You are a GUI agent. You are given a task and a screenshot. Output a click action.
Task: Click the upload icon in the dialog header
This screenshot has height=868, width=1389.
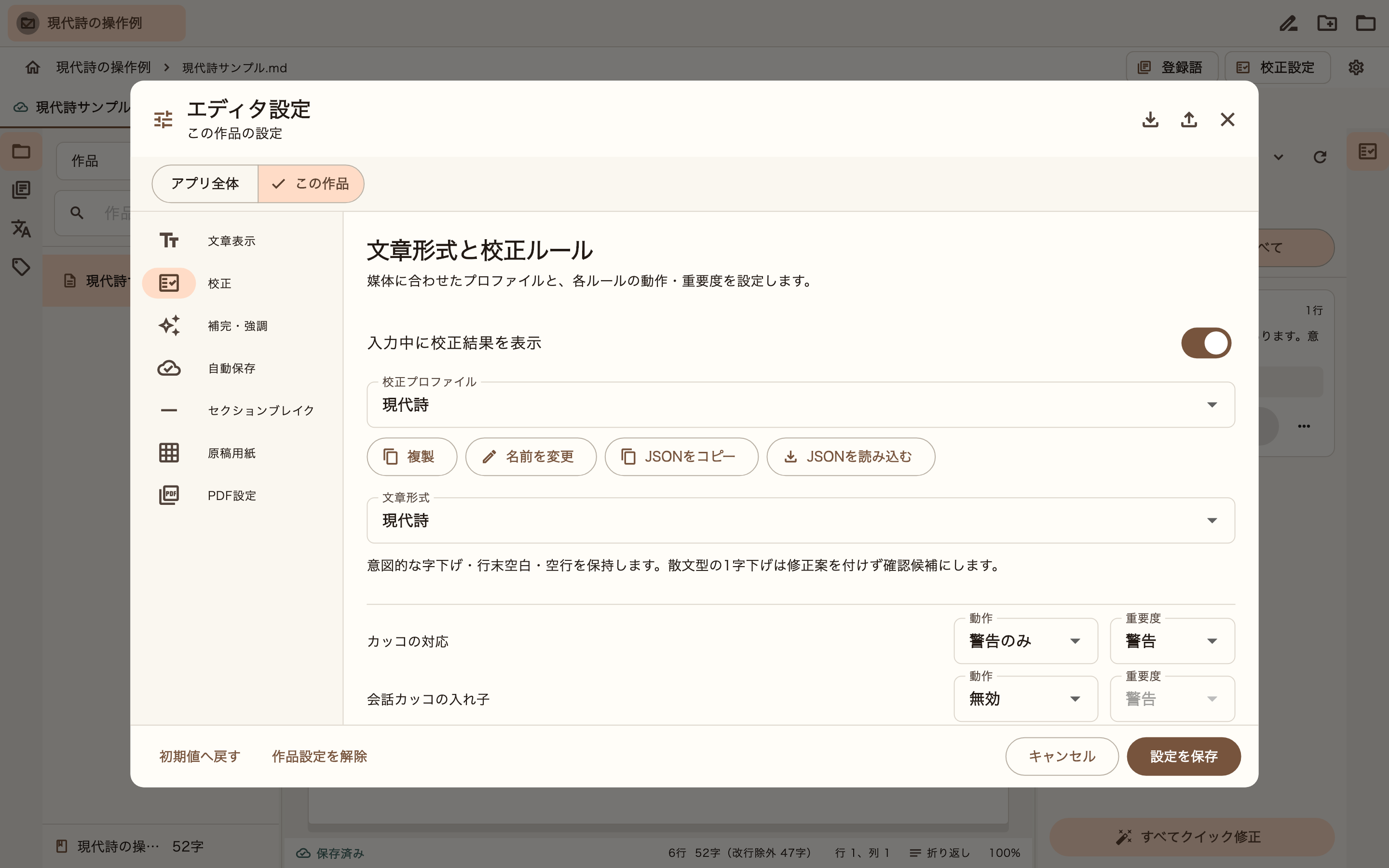tap(1189, 120)
